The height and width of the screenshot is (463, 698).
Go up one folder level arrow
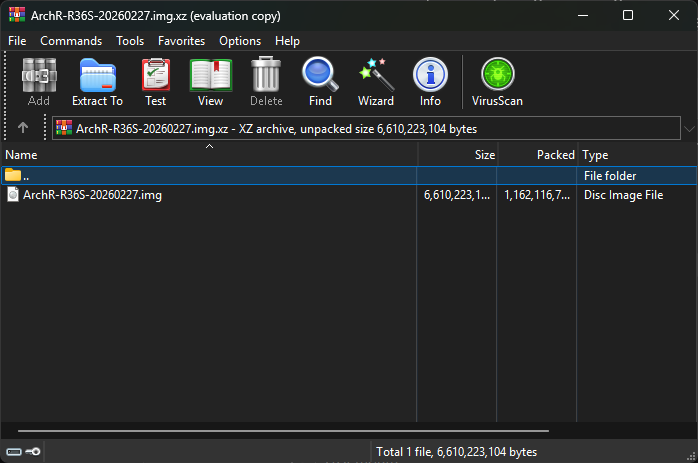[23, 128]
